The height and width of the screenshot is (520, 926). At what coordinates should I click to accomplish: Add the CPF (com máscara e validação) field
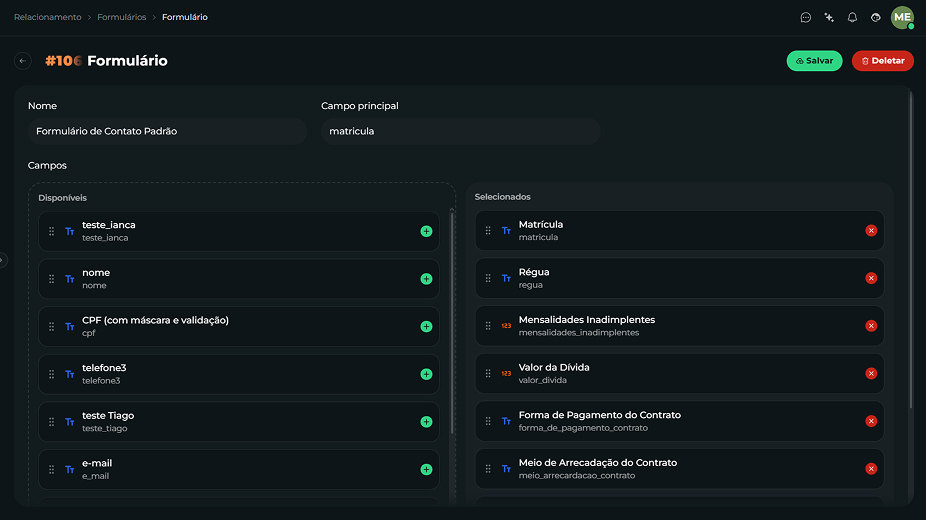426,326
